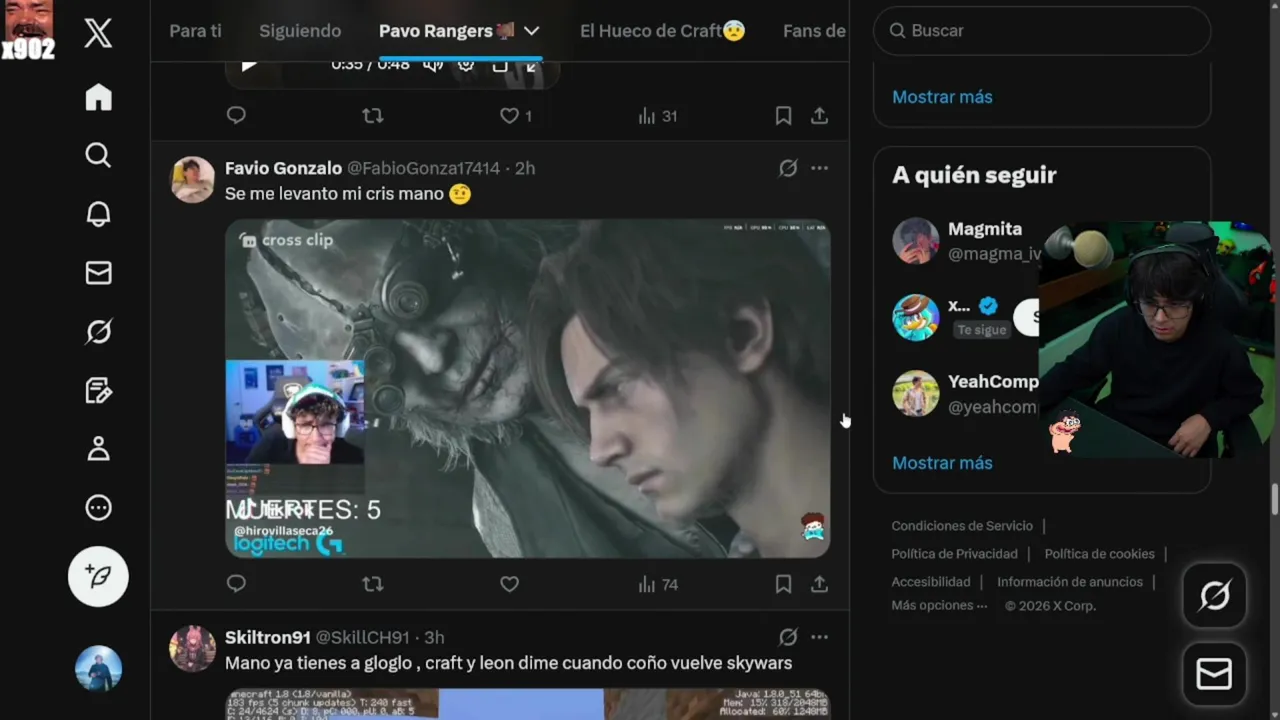Open Skiltron91's profile avatar

pyautogui.click(x=192, y=649)
